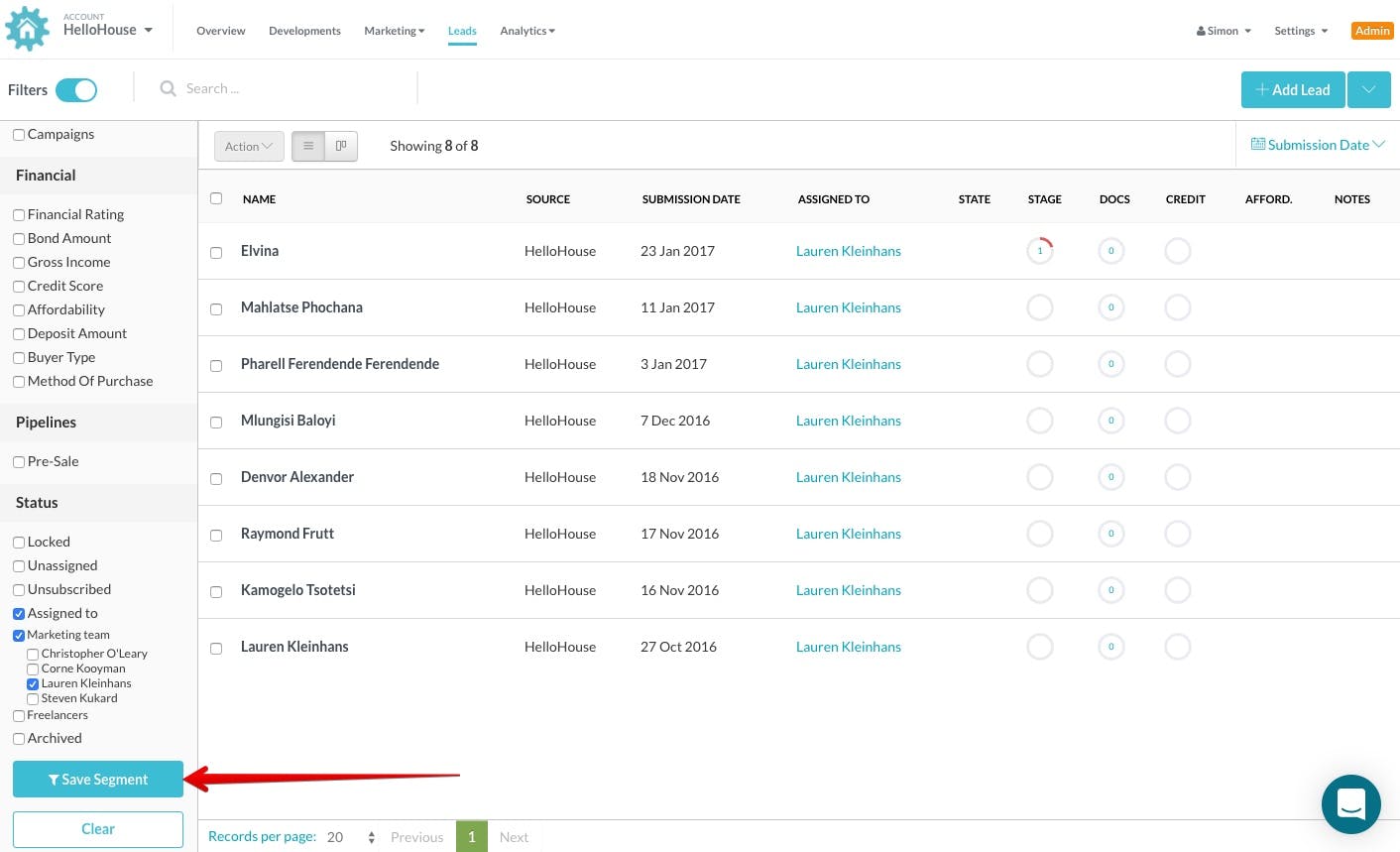Open the Simon user dropdown
The image size is (1400, 852).
1224,31
